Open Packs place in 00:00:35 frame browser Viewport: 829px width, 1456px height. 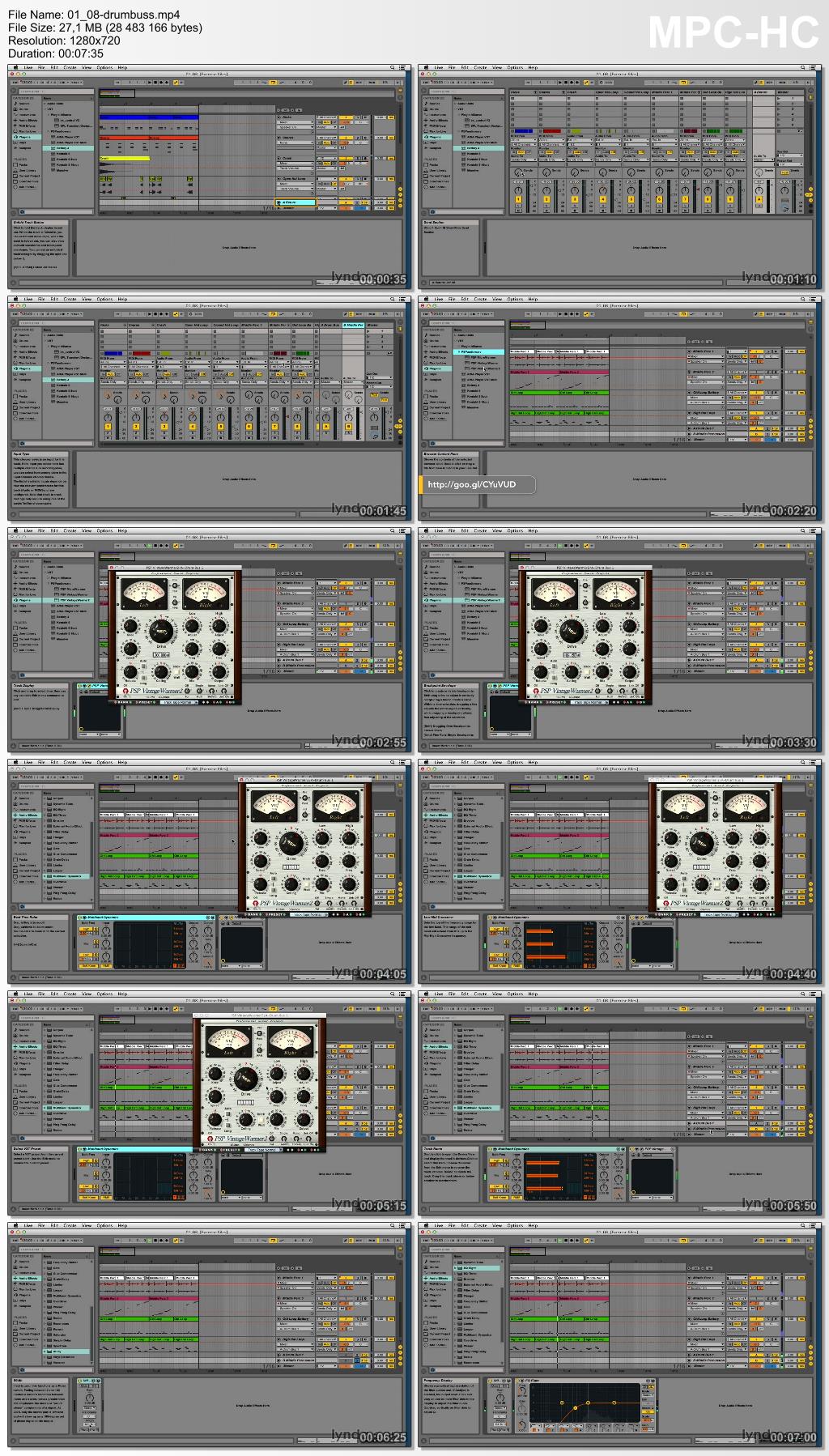tap(23, 165)
